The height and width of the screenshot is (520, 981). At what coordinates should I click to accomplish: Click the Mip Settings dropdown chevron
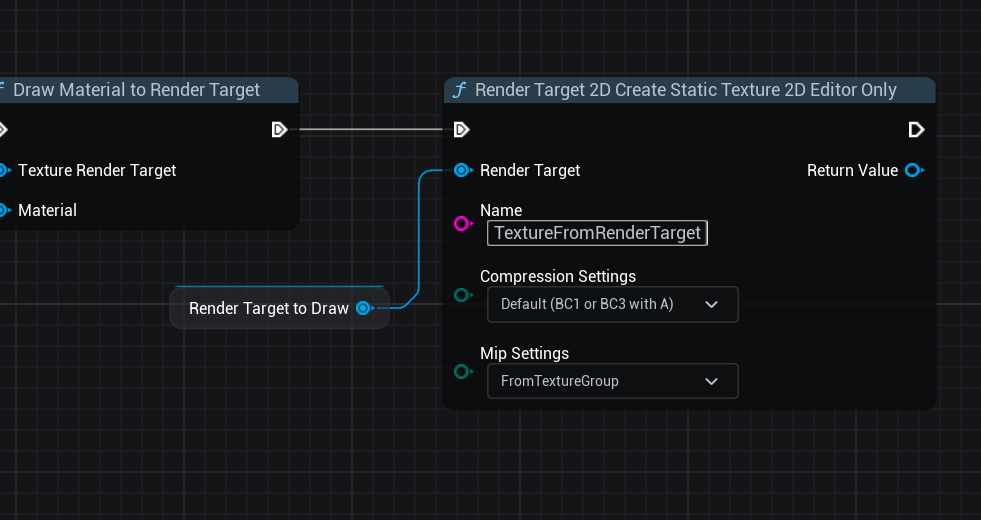click(x=711, y=381)
